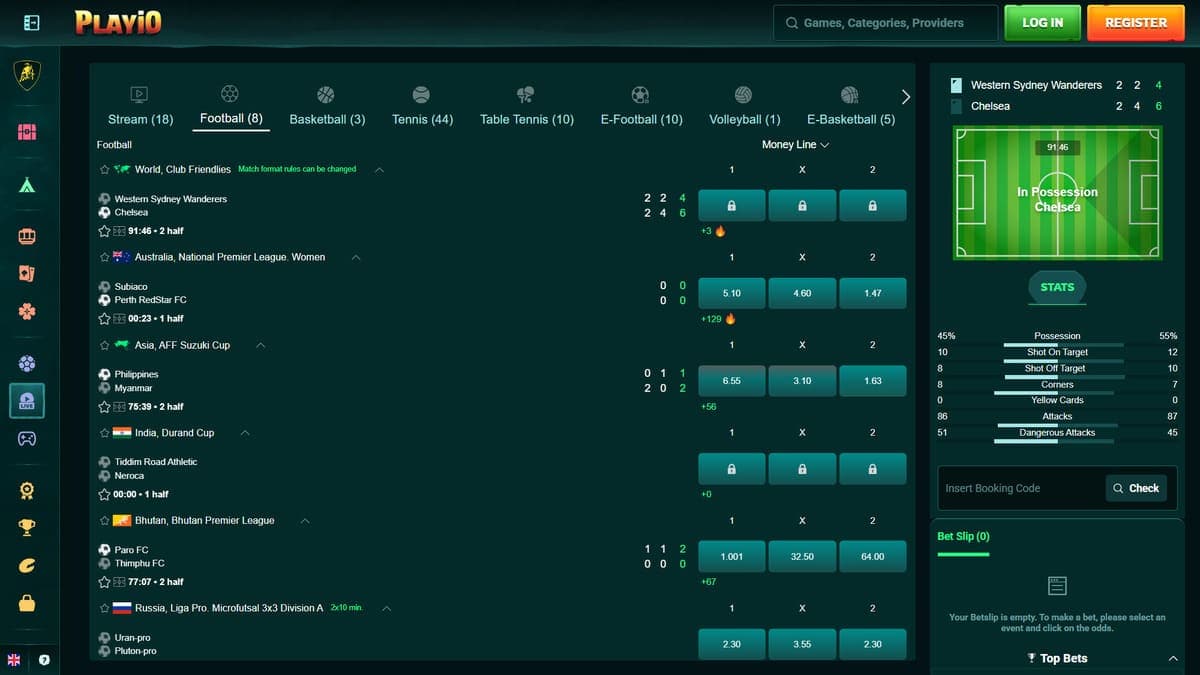1200x675 pixels.
Task: Collapse the sidebar using the top-left menu icon
Action: [x=31, y=22]
